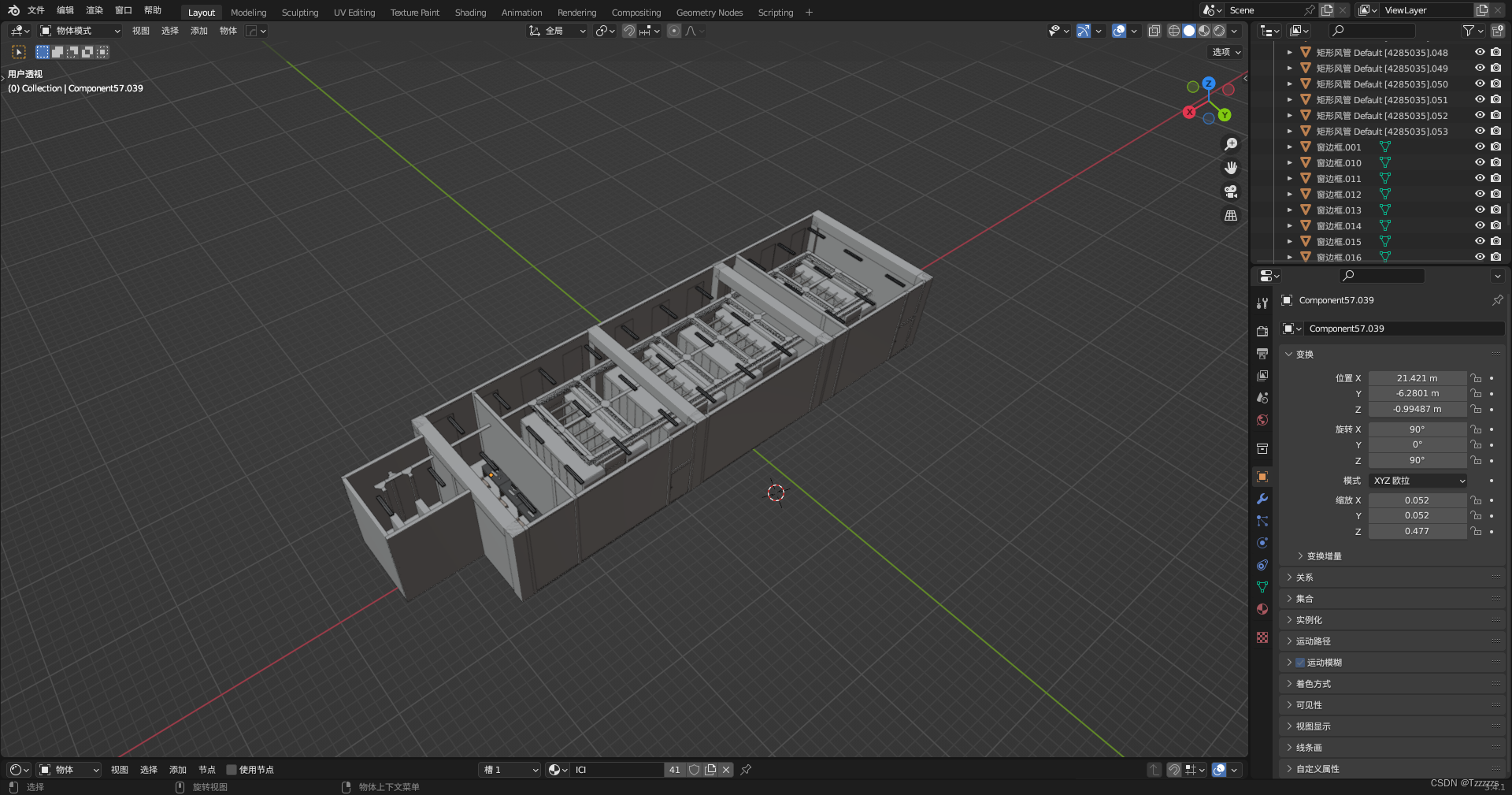This screenshot has height=795, width=1512.
Task: Switch viewport to wireframe shading
Action: click(x=1173, y=31)
